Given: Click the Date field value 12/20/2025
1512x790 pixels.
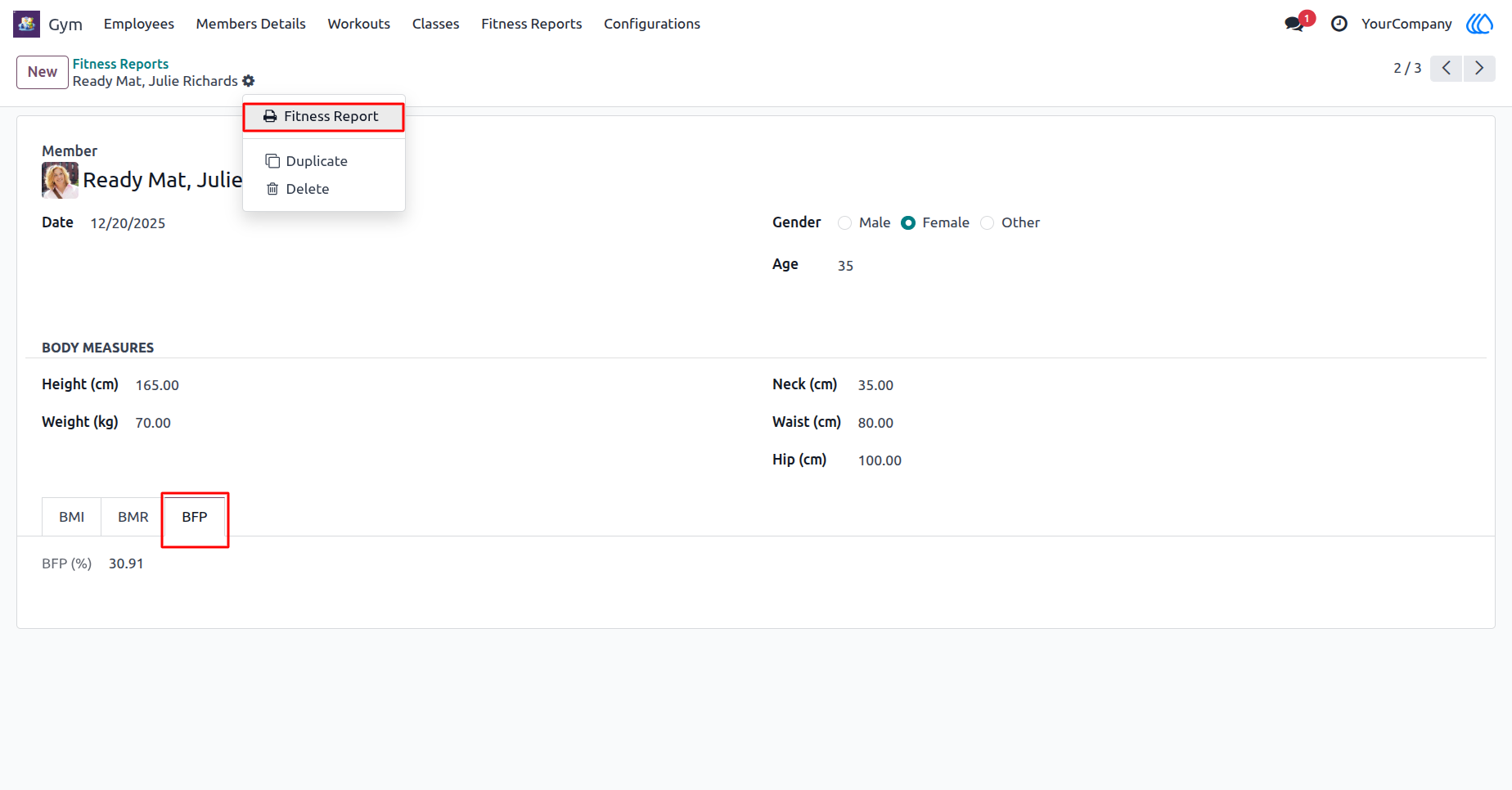Looking at the screenshot, I should (x=128, y=224).
